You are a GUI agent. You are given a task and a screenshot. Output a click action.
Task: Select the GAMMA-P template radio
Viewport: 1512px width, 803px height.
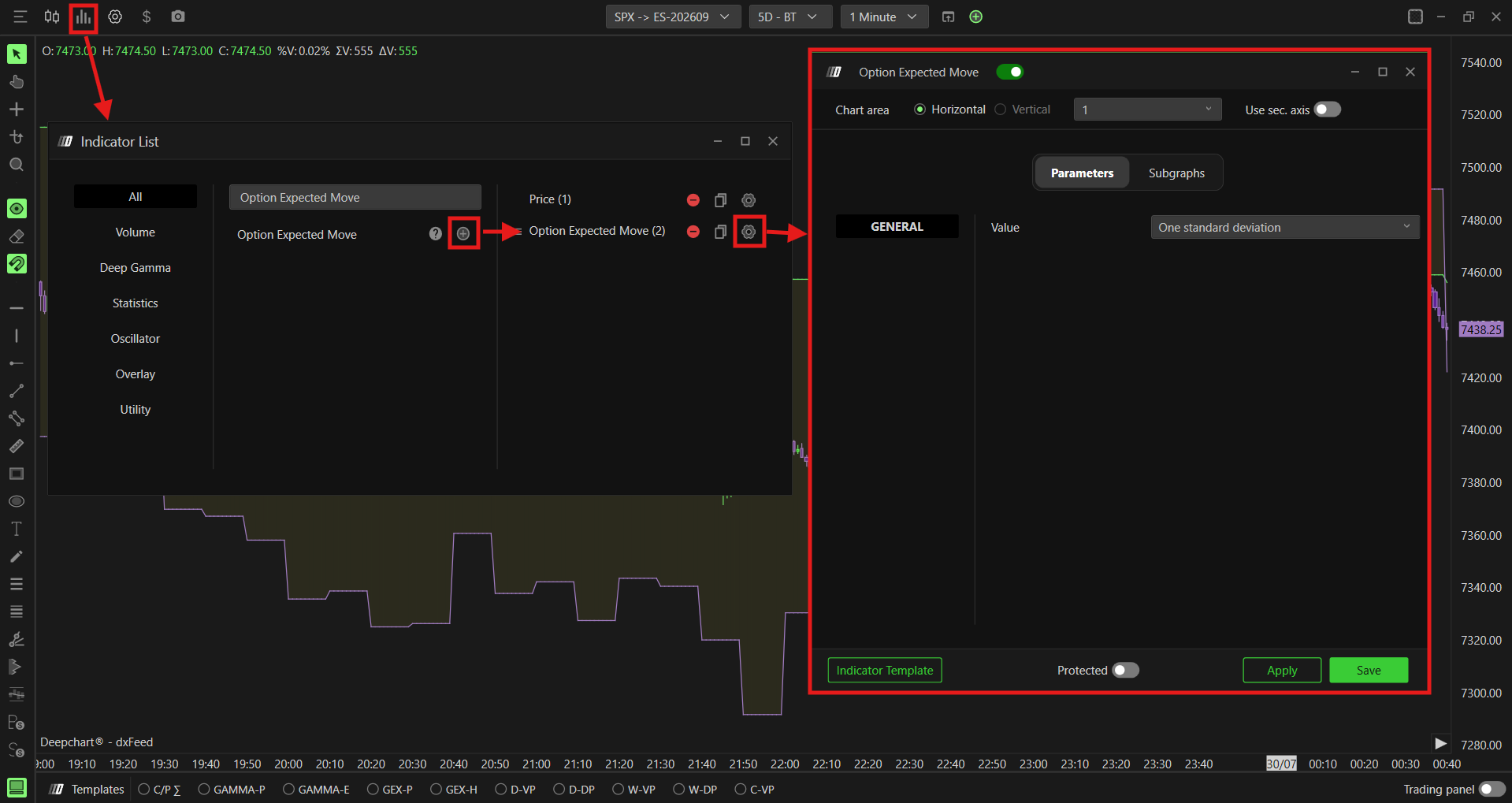coord(204,789)
